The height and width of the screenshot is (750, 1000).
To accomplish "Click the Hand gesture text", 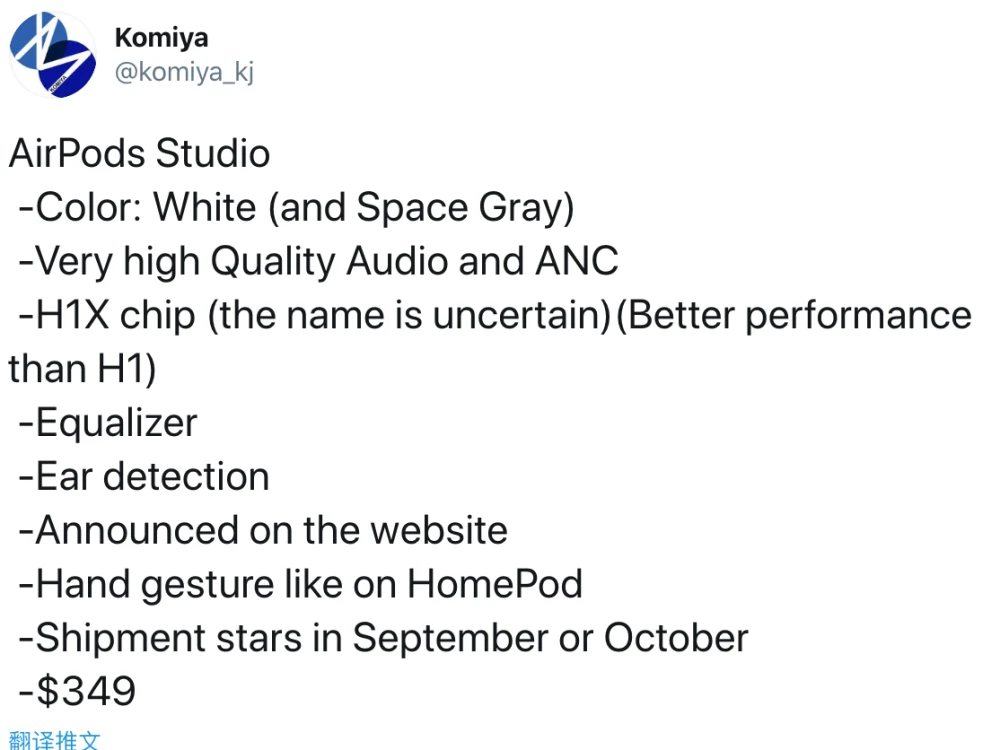I will [x=160, y=584].
